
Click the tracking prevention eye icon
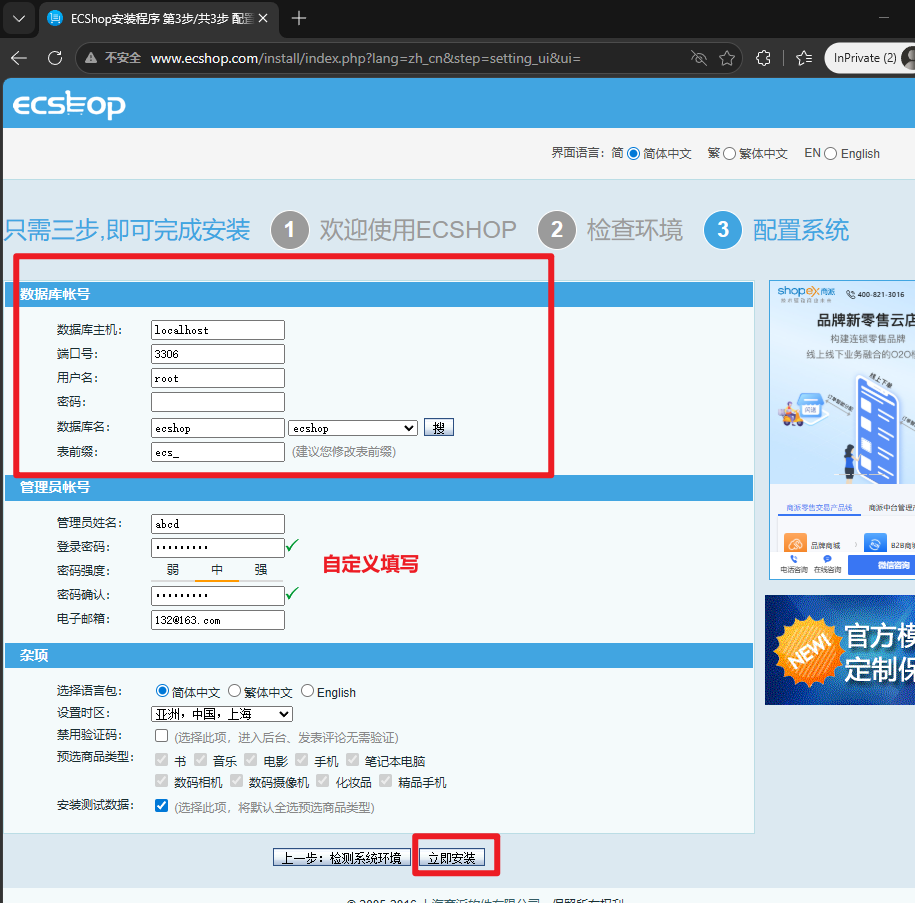(699, 58)
